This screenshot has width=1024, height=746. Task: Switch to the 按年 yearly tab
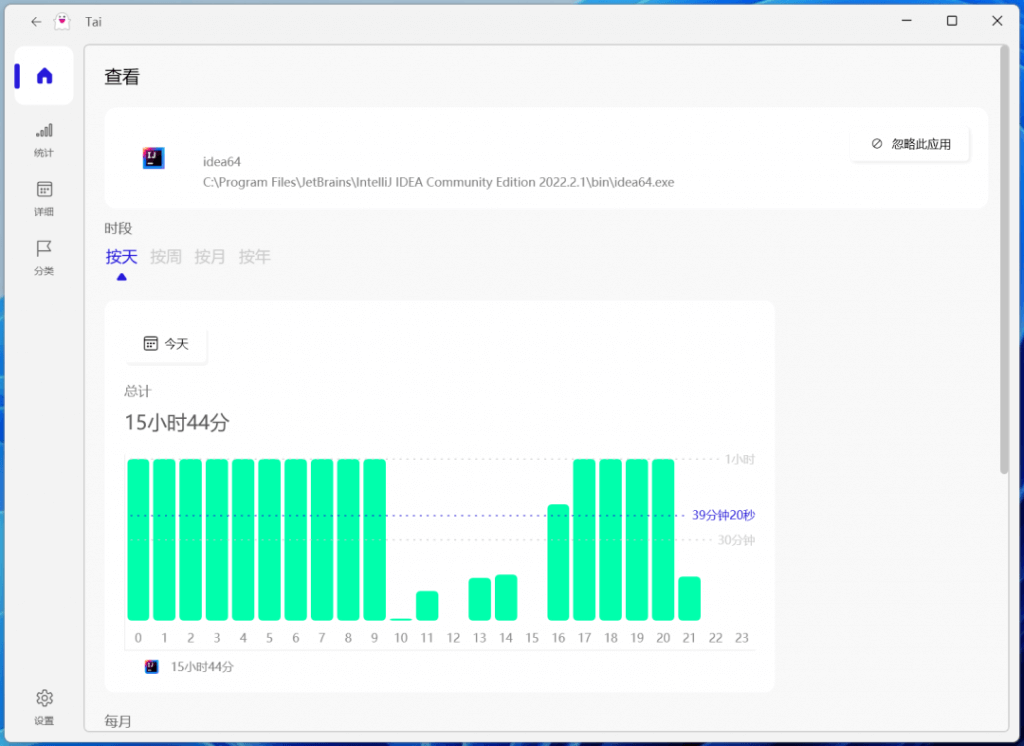(254, 257)
